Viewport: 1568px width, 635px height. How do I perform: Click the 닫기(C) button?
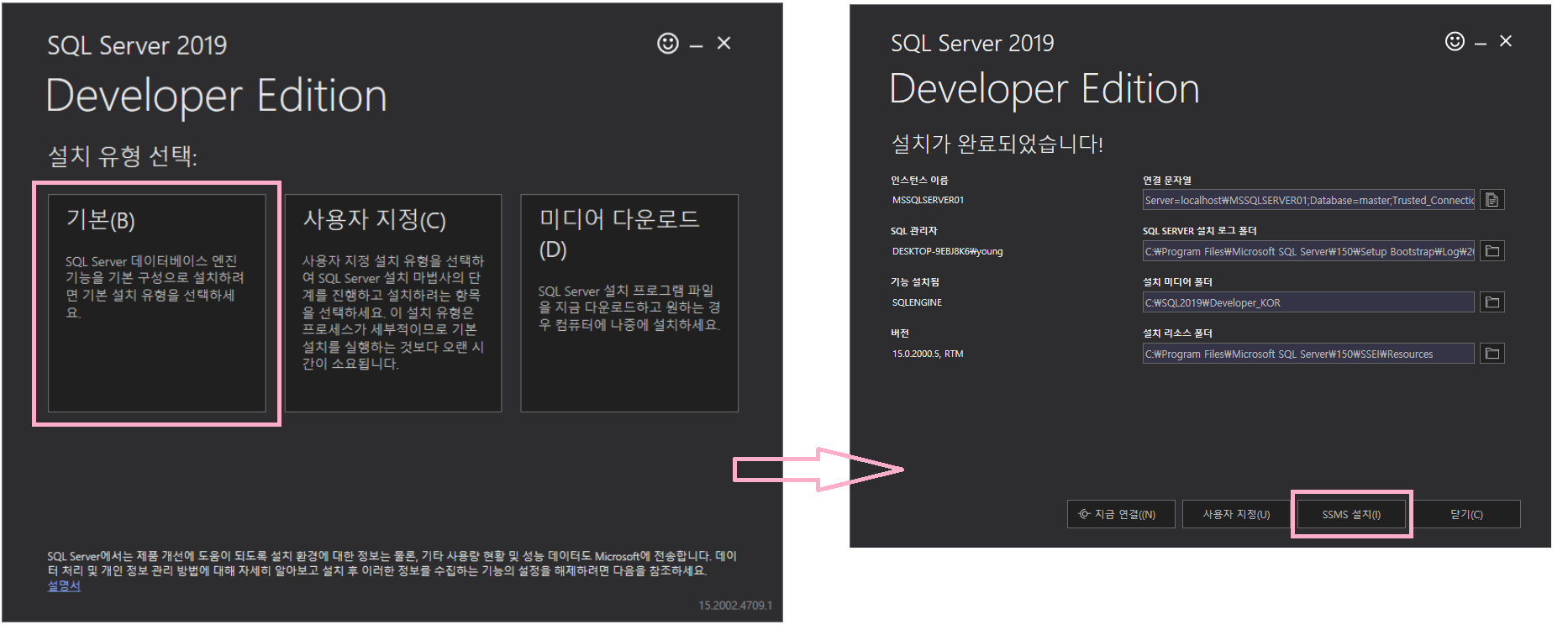(1466, 514)
